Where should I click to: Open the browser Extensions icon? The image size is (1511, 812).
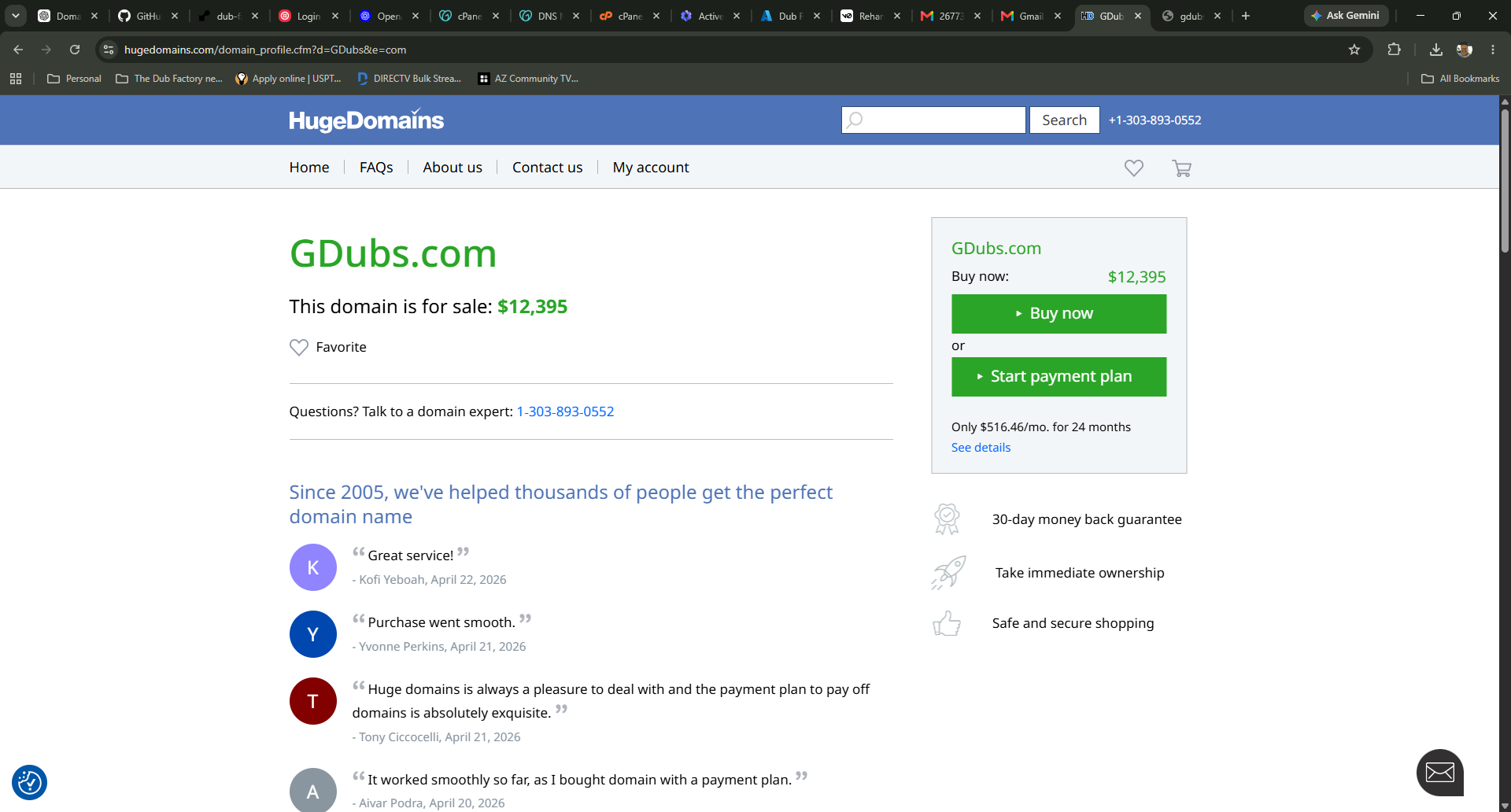click(x=1394, y=50)
